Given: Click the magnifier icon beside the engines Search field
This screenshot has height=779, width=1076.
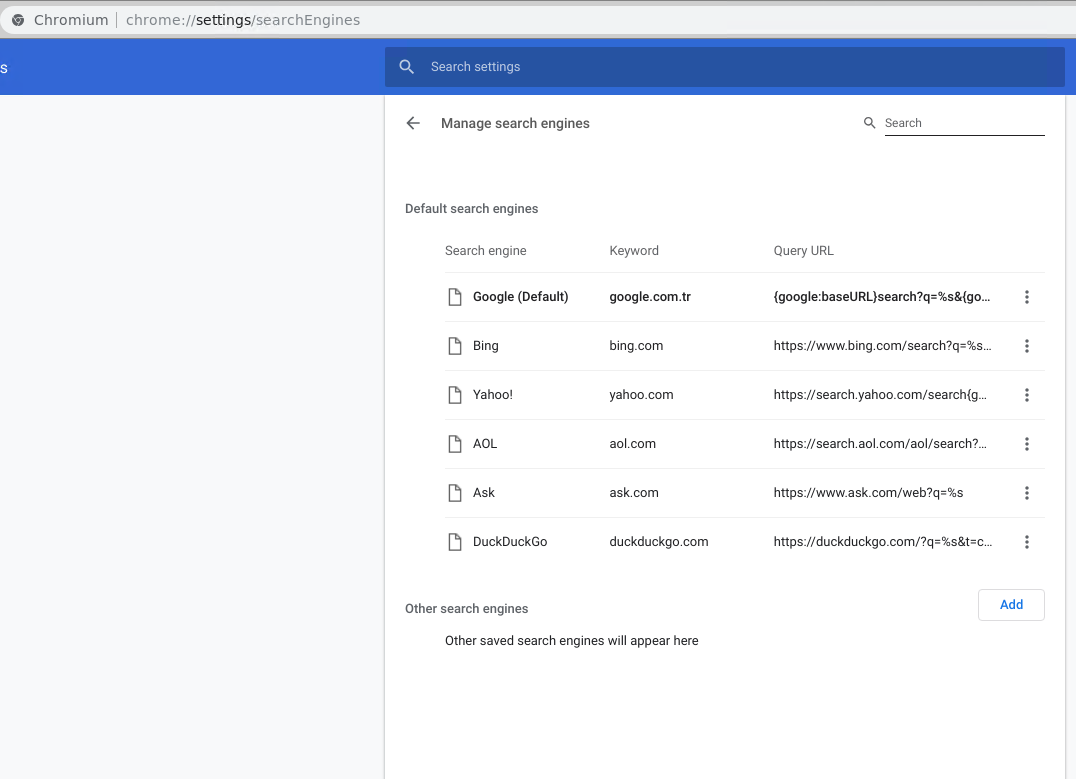Looking at the screenshot, I should tap(869, 123).
